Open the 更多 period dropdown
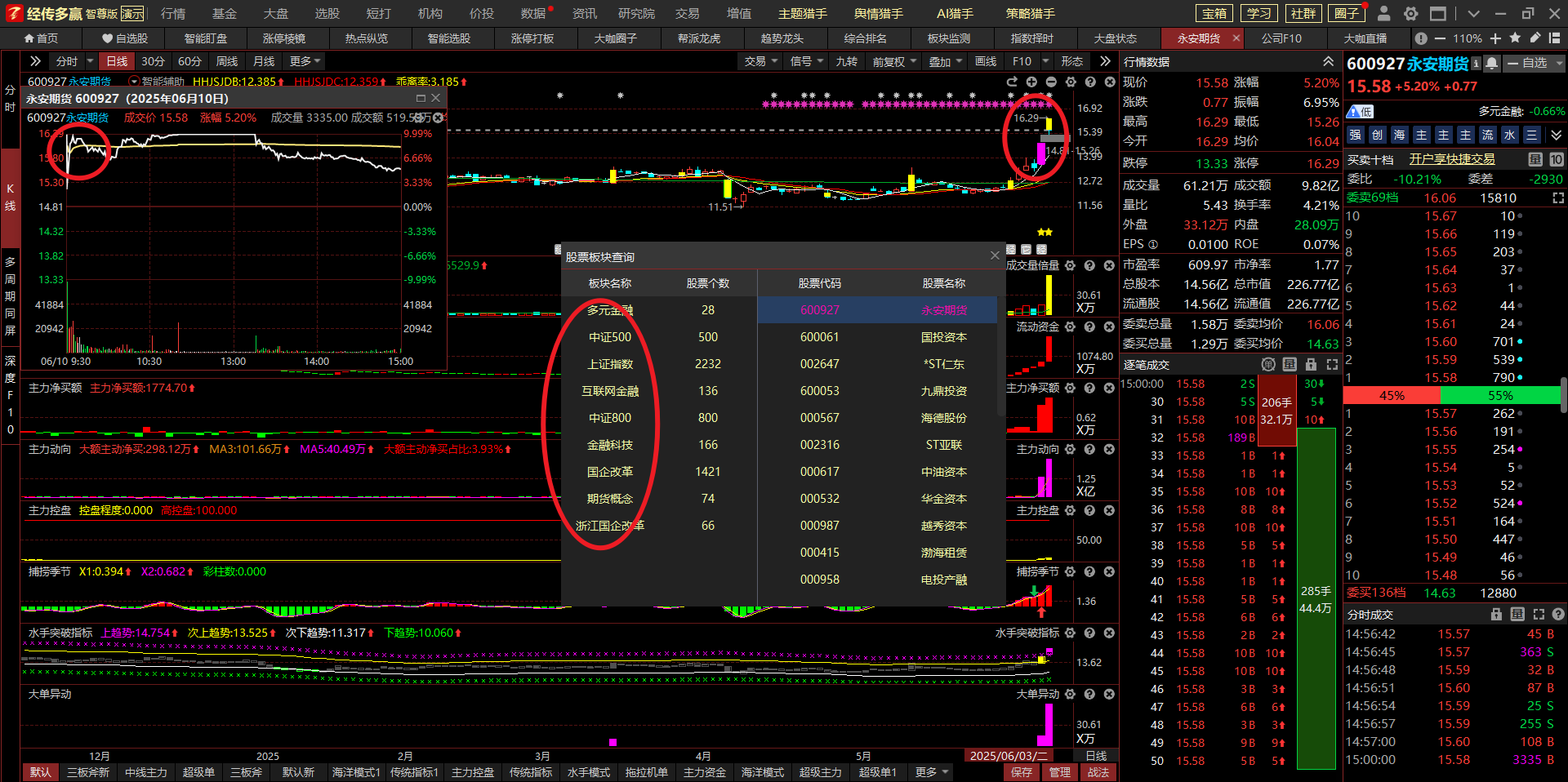1568x782 pixels. [305, 61]
